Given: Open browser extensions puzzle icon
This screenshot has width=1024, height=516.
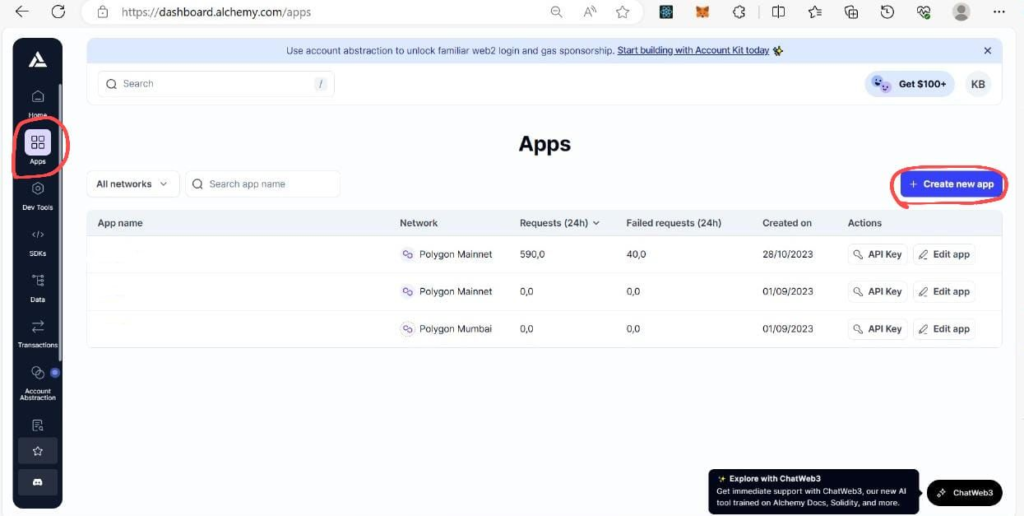Looking at the screenshot, I should click(x=739, y=12).
